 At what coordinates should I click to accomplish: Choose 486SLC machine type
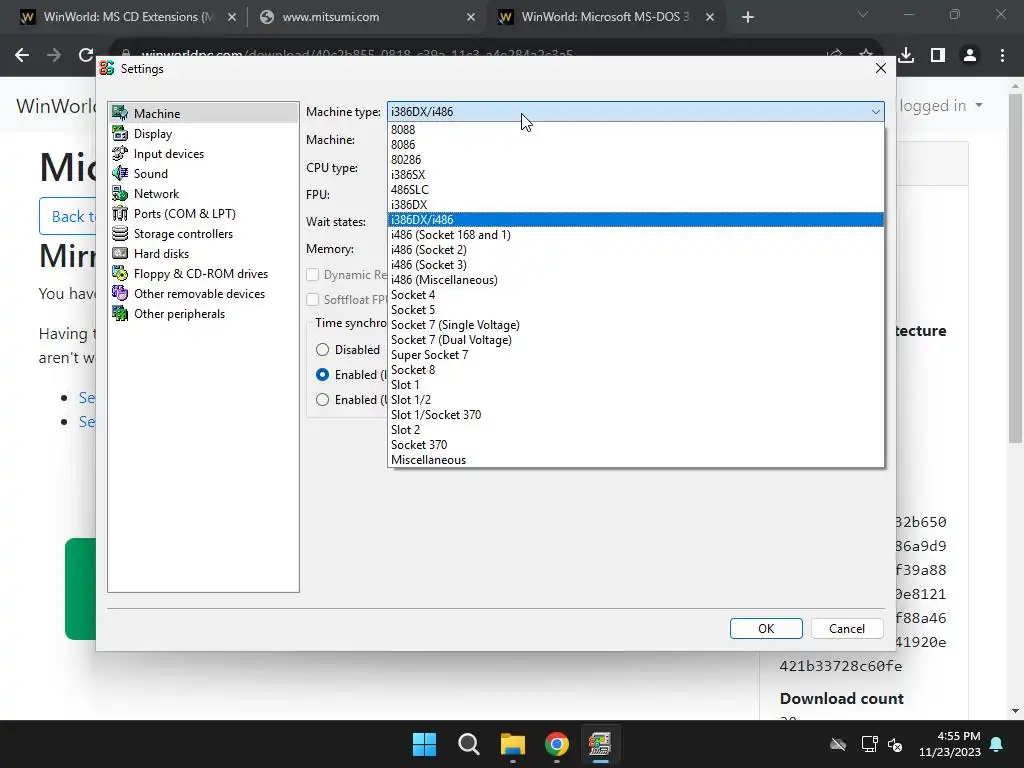[635, 189]
